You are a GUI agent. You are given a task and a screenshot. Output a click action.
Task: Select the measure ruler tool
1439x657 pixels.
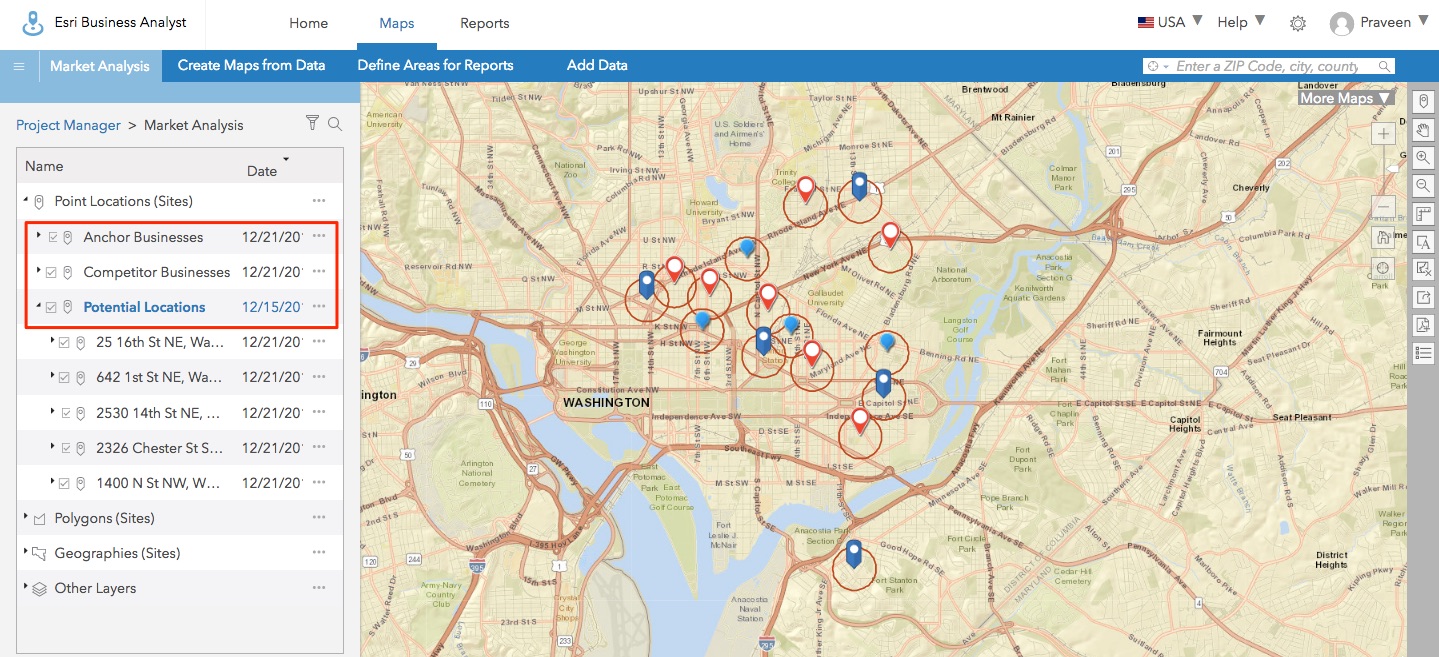pos(1423,213)
